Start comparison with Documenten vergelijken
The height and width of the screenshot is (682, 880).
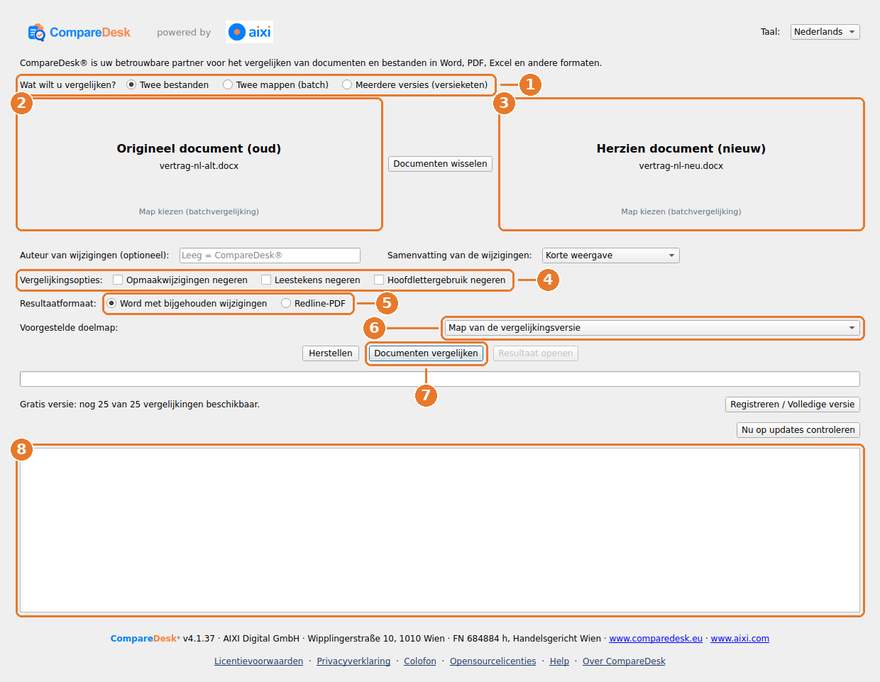point(426,353)
